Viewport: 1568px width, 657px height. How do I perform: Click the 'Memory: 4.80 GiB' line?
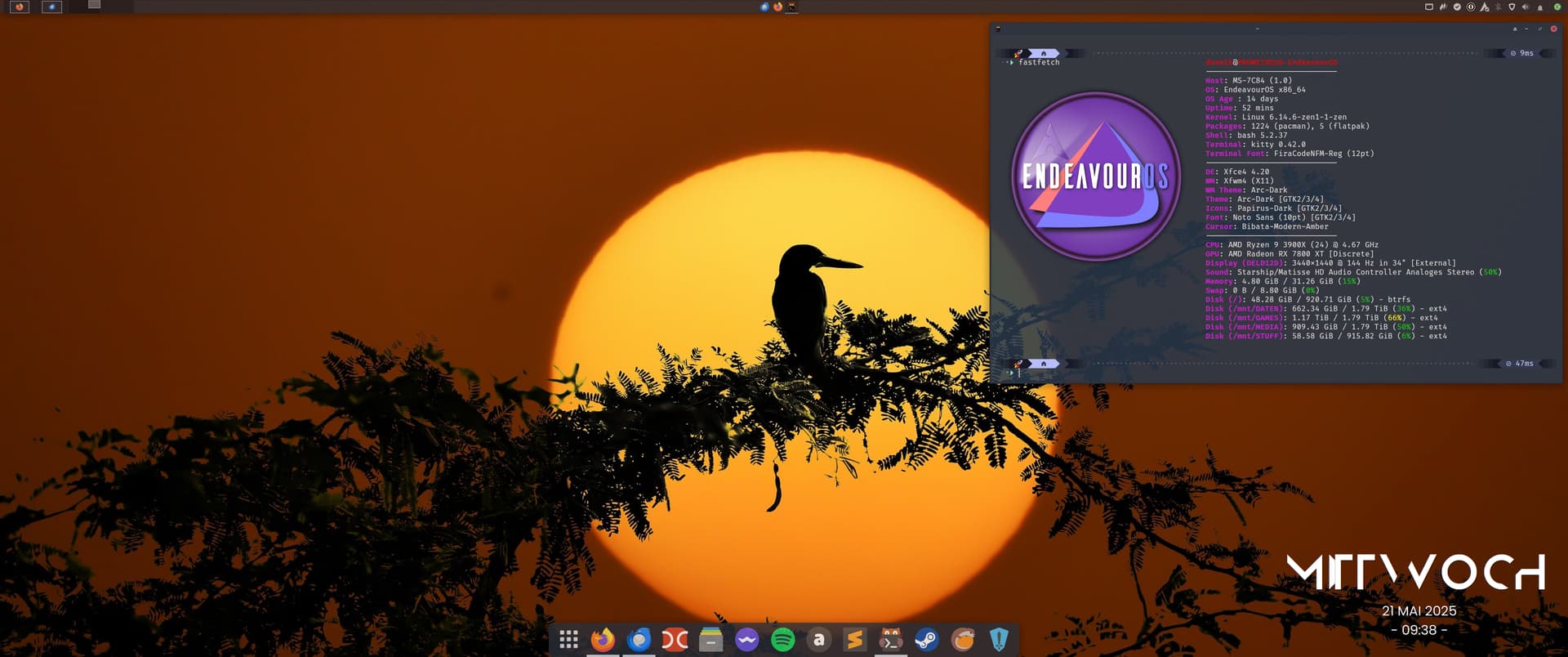point(1283,281)
